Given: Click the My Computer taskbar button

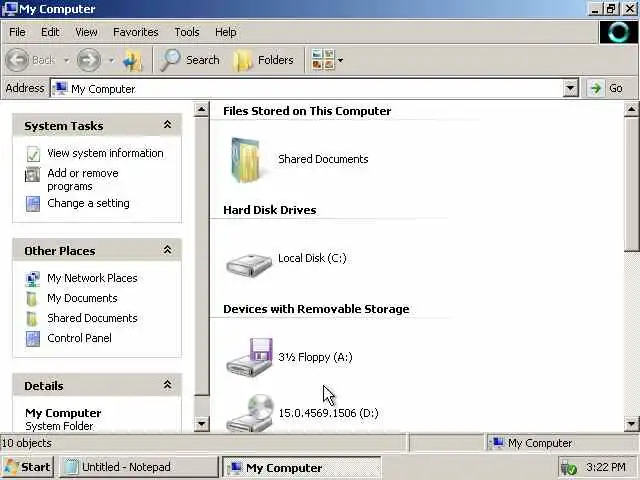Looking at the screenshot, I should pos(302,467).
